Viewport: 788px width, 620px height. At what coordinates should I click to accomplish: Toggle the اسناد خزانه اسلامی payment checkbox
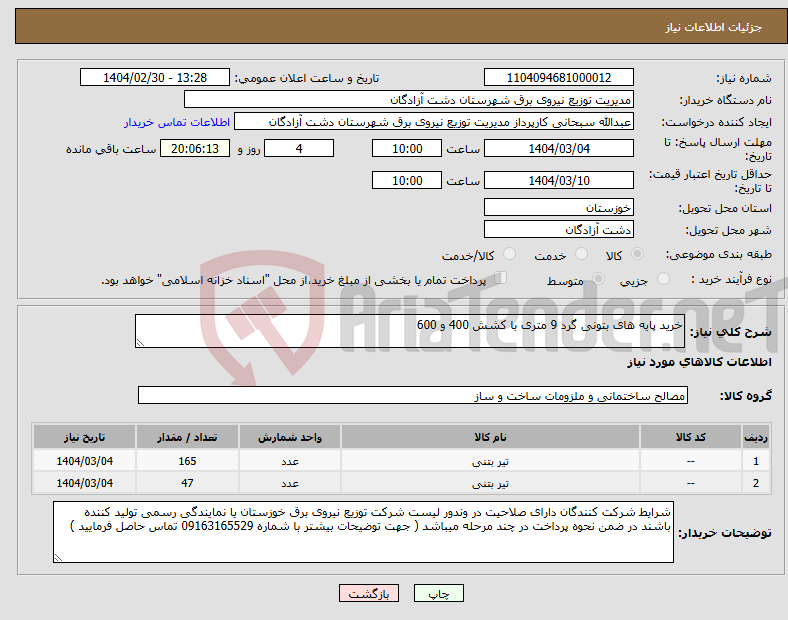(501, 278)
